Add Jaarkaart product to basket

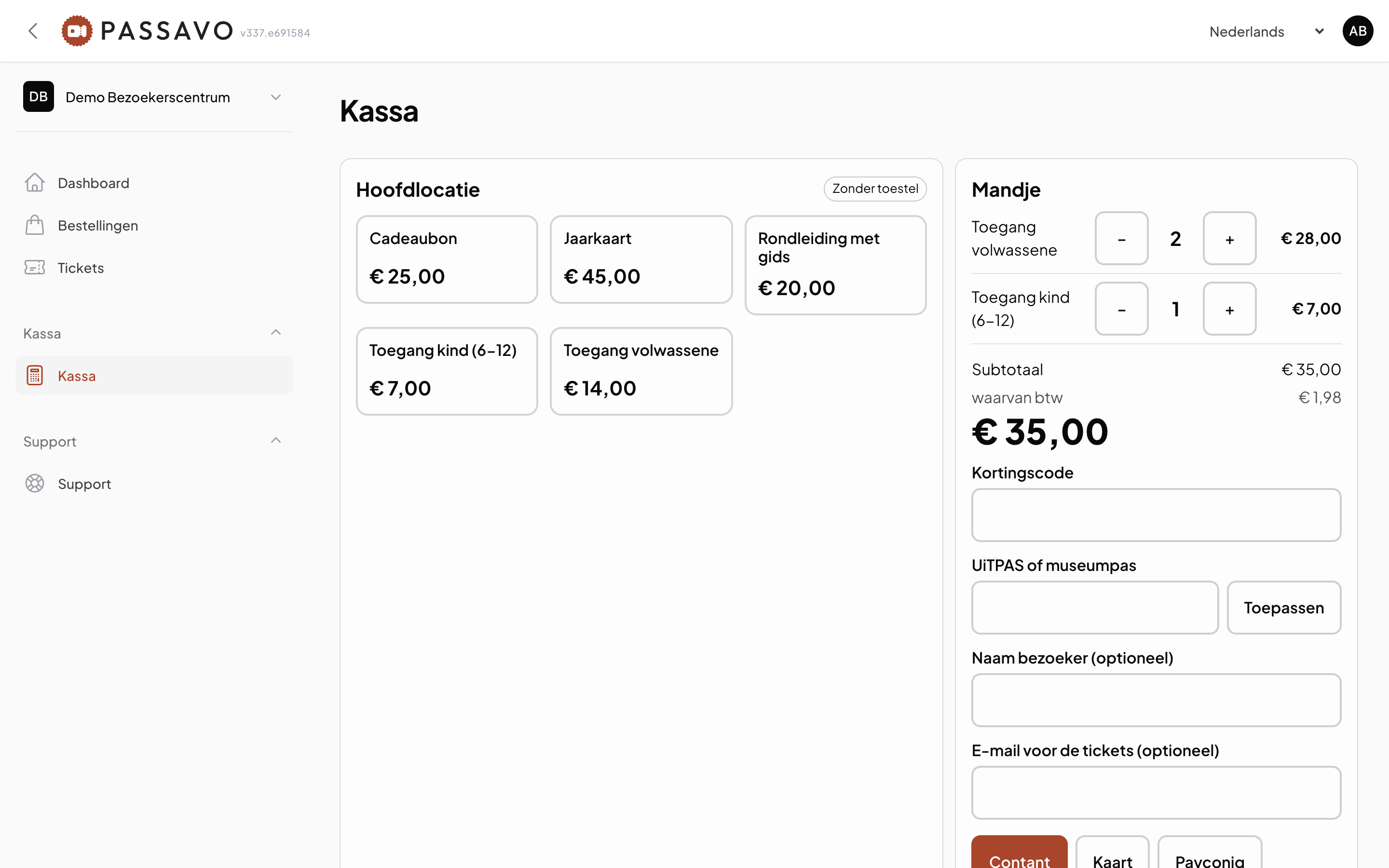641,259
